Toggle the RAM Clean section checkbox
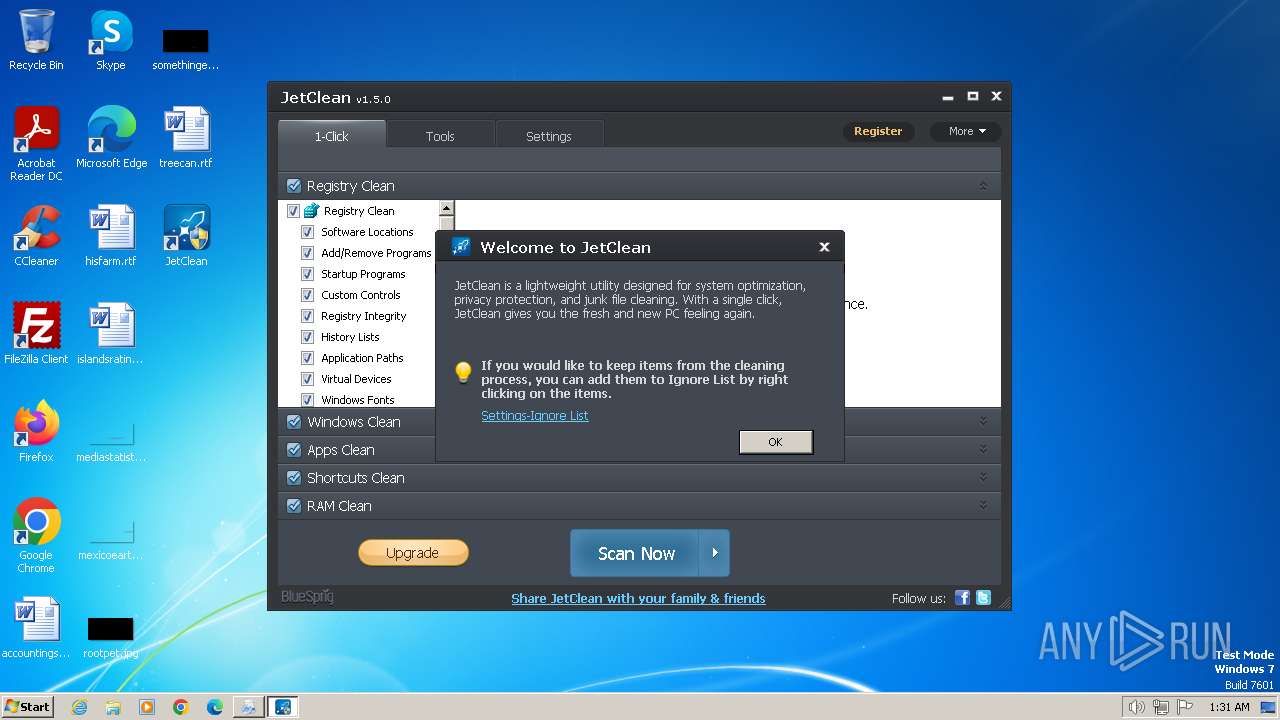 pyautogui.click(x=293, y=505)
